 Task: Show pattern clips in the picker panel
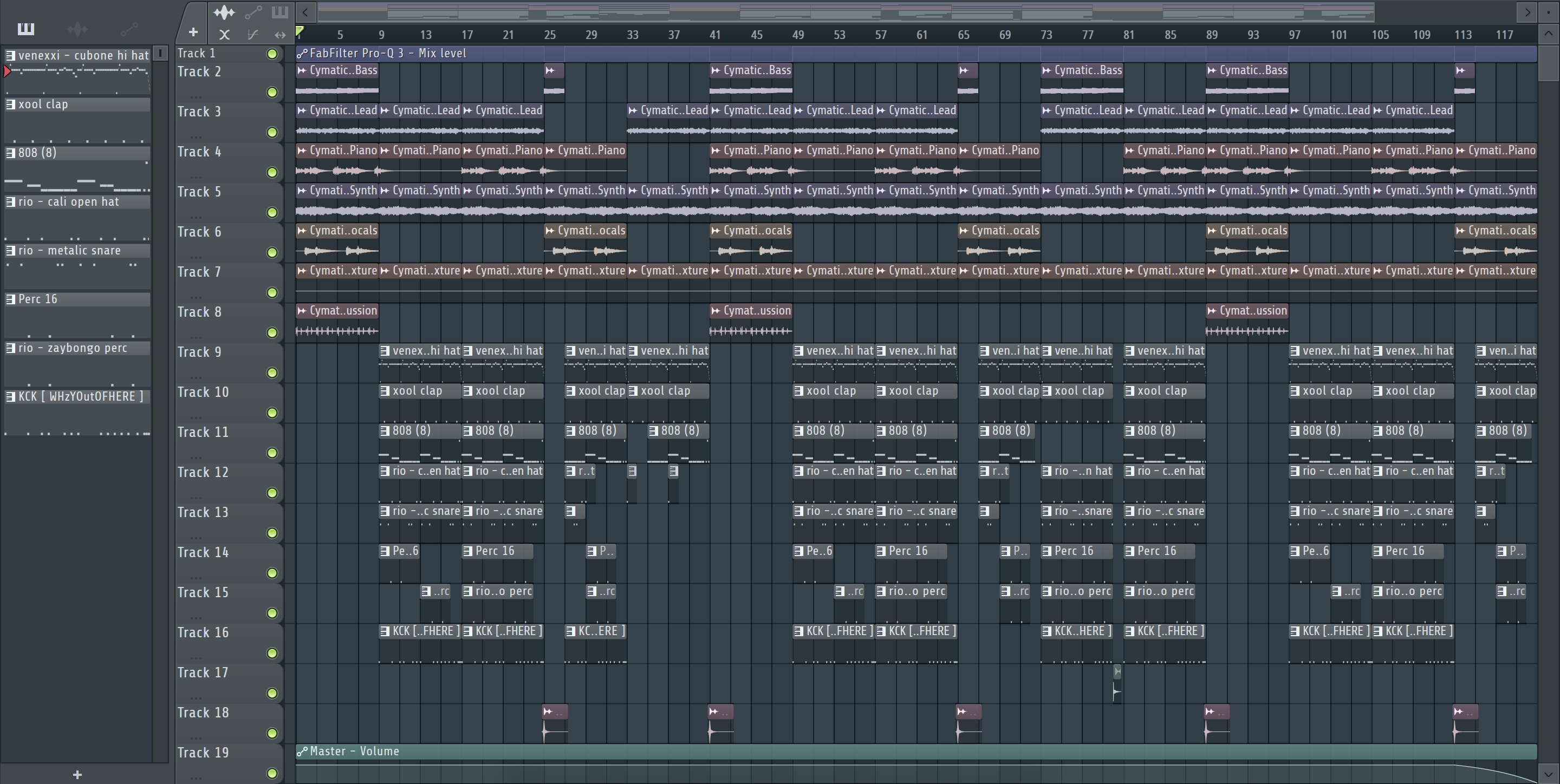(x=26, y=29)
